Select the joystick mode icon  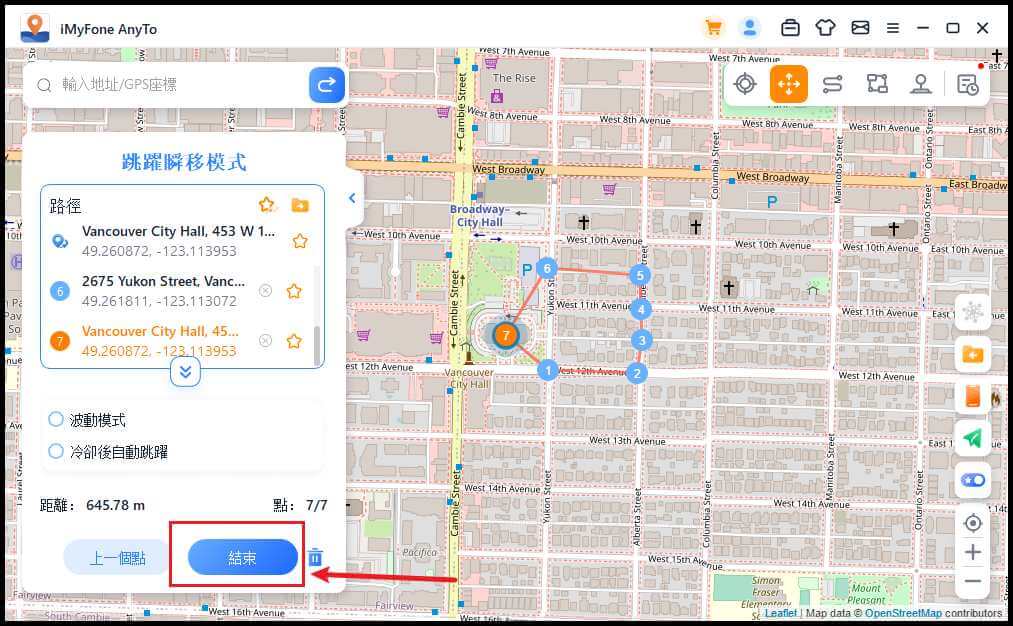921,84
